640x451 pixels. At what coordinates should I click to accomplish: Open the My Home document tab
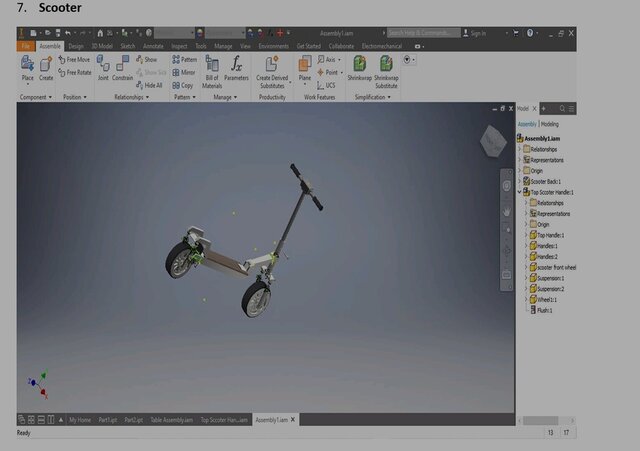pyautogui.click(x=80, y=420)
